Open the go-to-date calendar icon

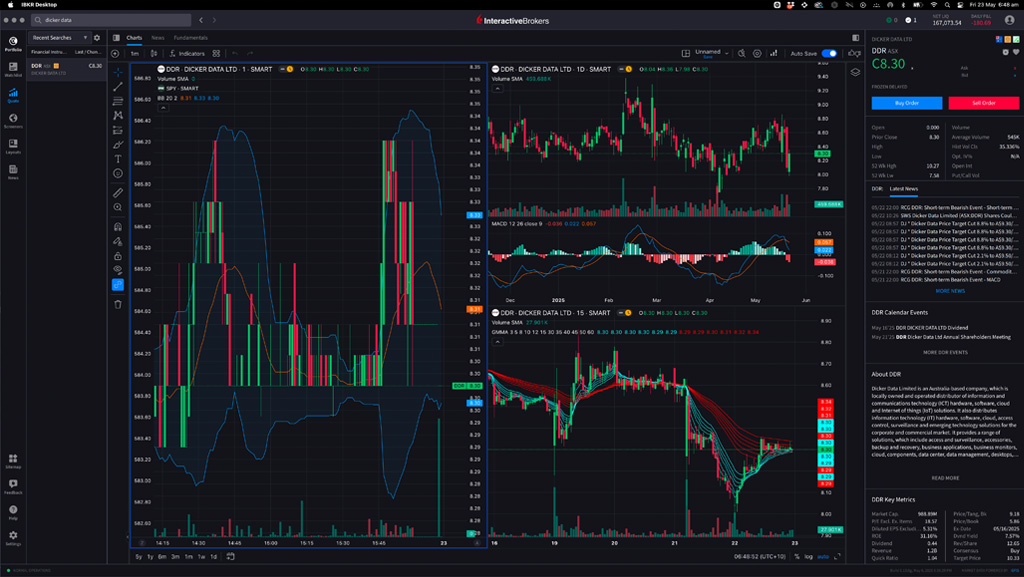(x=231, y=557)
